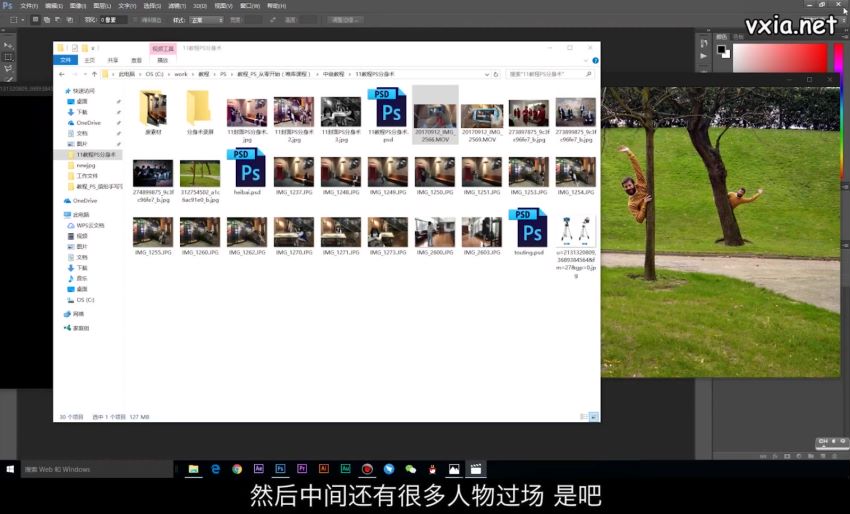
Task: Click Add to selection mode icon
Action: 47,20
